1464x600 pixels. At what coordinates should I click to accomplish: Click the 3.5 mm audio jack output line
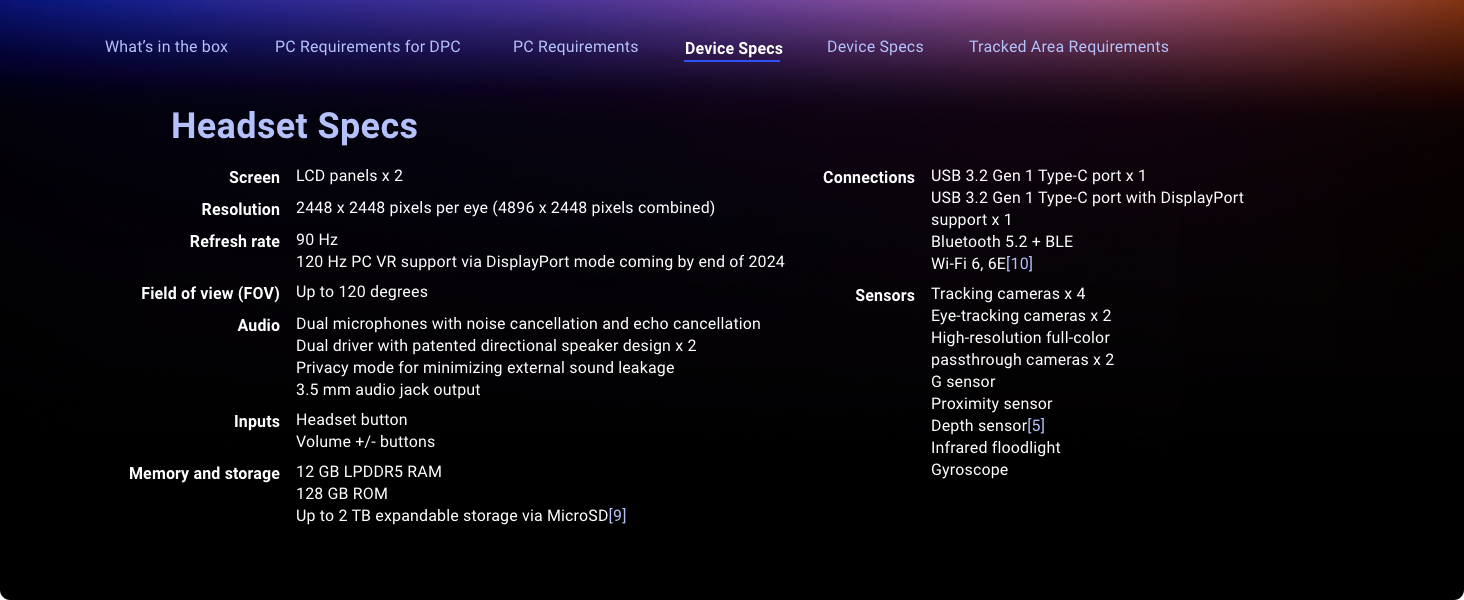click(388, 390)
